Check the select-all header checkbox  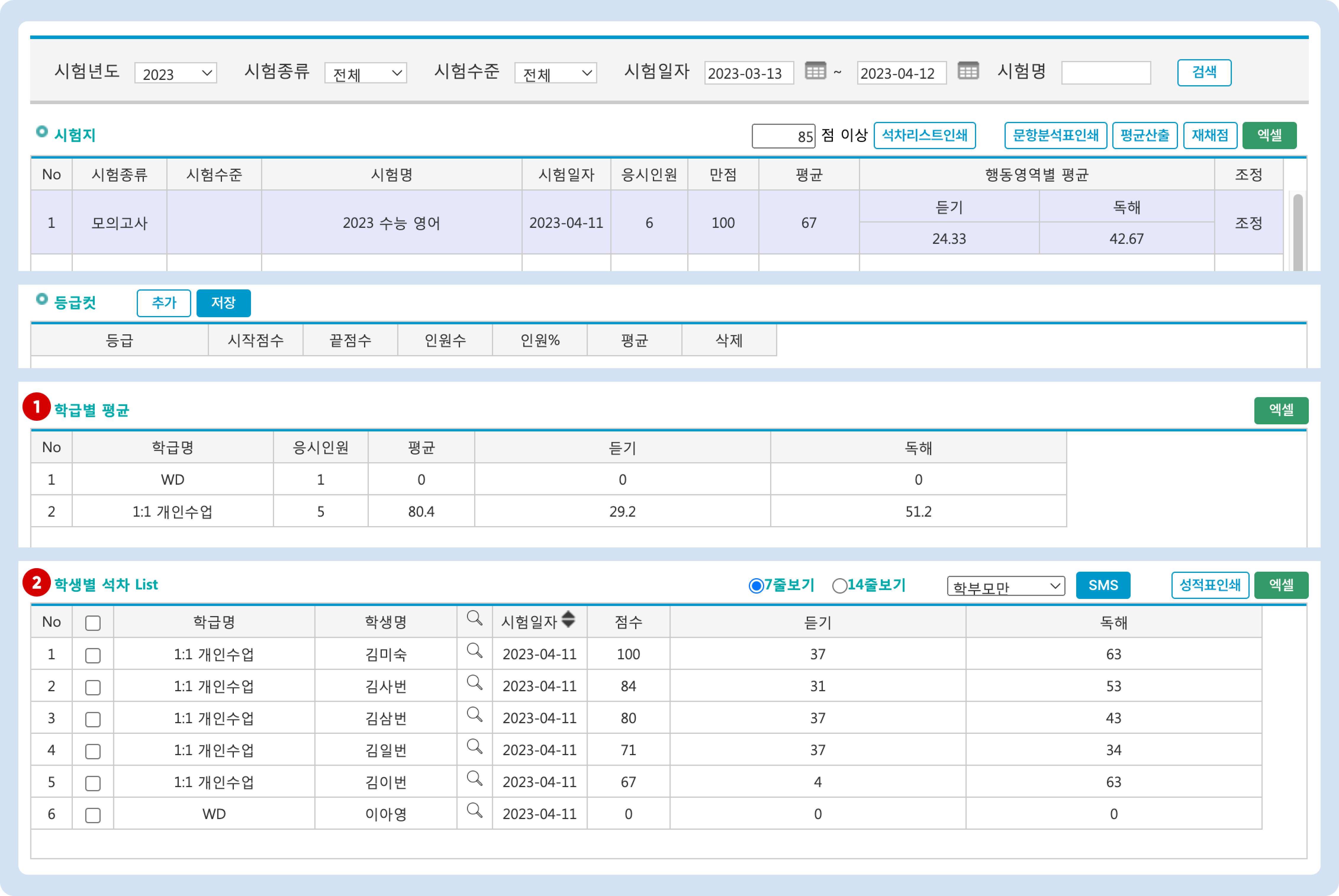[x=93, y=623]
